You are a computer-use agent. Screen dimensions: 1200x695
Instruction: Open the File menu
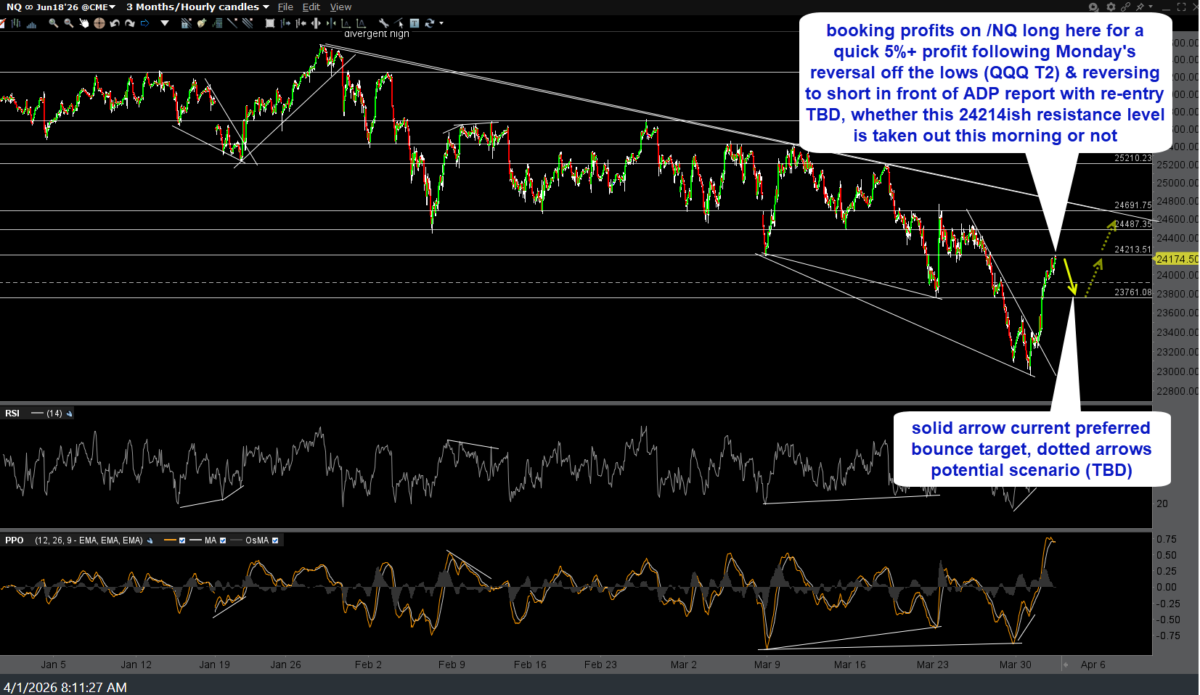tap(285, 7)
